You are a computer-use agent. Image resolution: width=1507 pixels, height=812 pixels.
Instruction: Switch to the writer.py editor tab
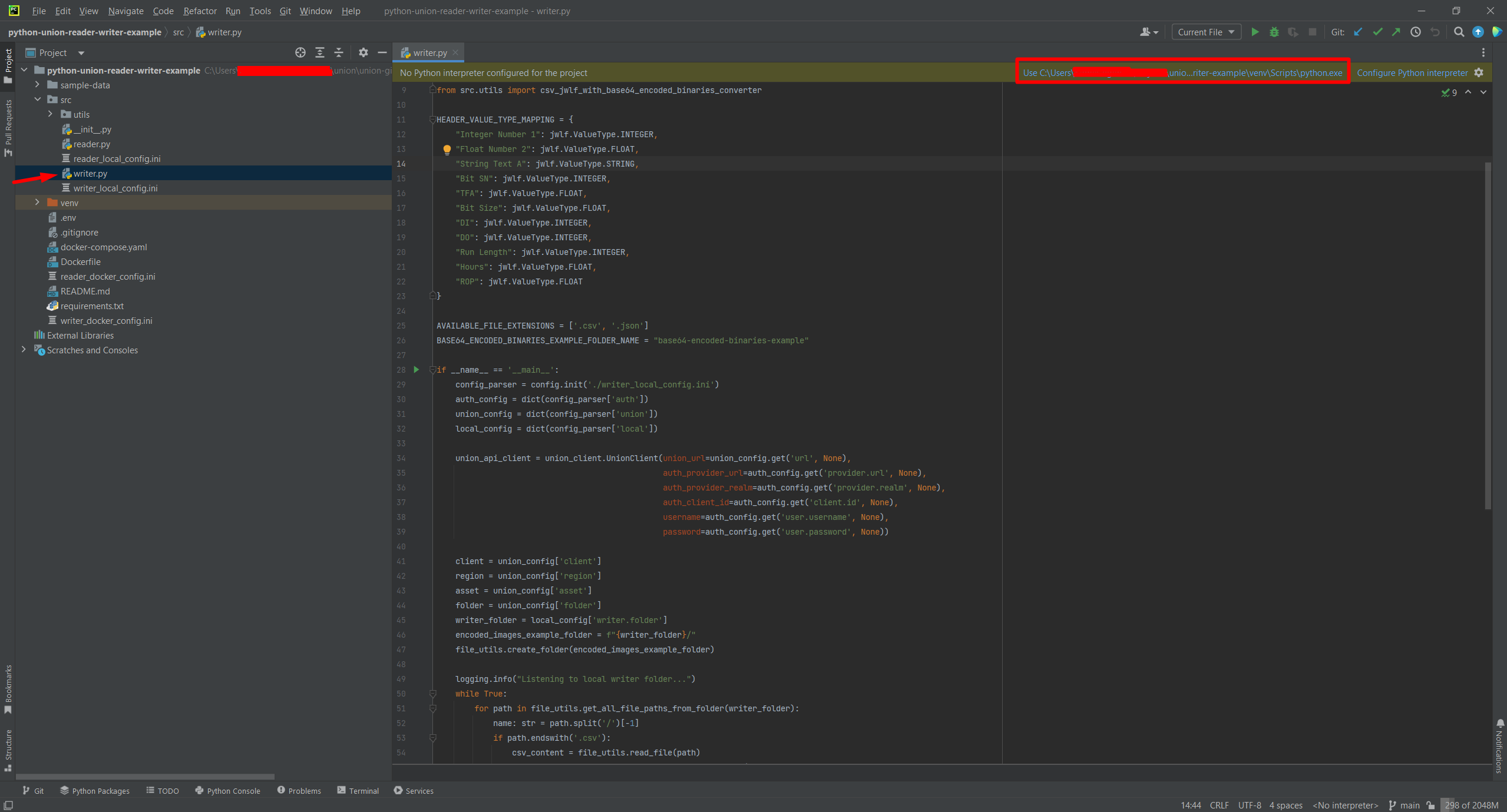coord(428,52)
